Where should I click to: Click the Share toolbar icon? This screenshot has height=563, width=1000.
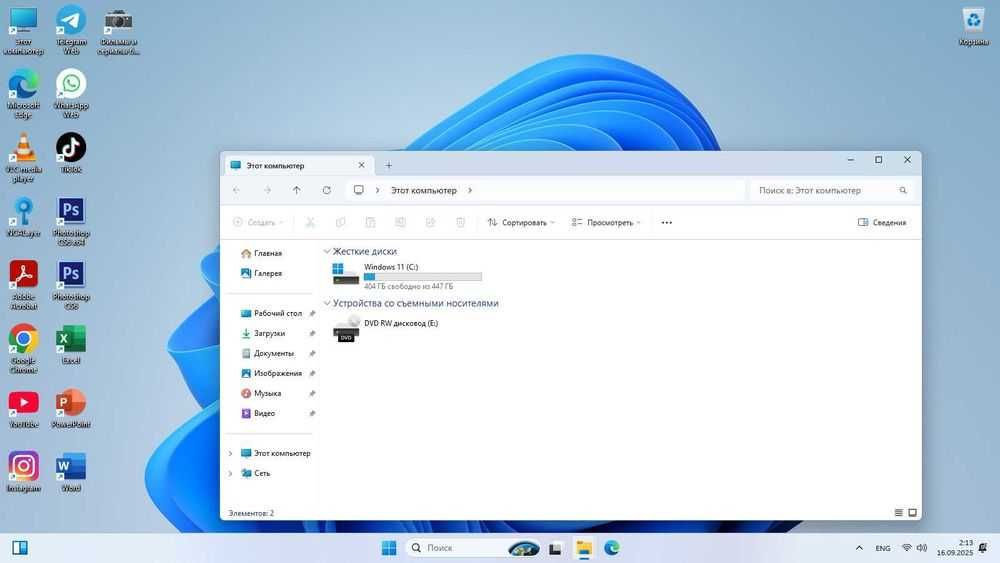pyautogui.click(x=430, y=222)
